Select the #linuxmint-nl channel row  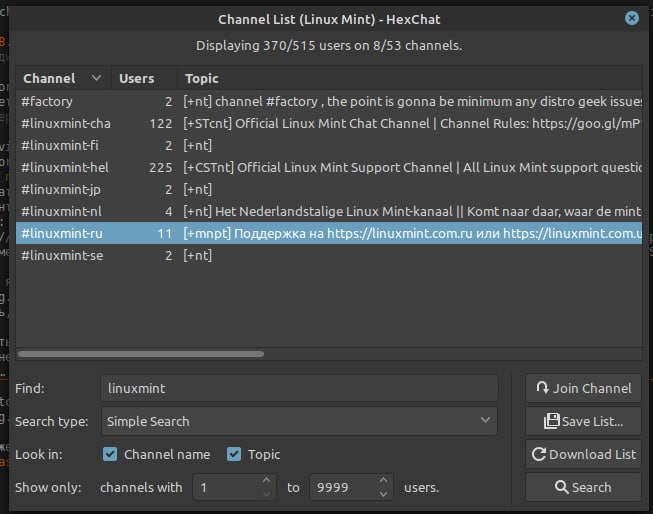(x=329, y=212)
